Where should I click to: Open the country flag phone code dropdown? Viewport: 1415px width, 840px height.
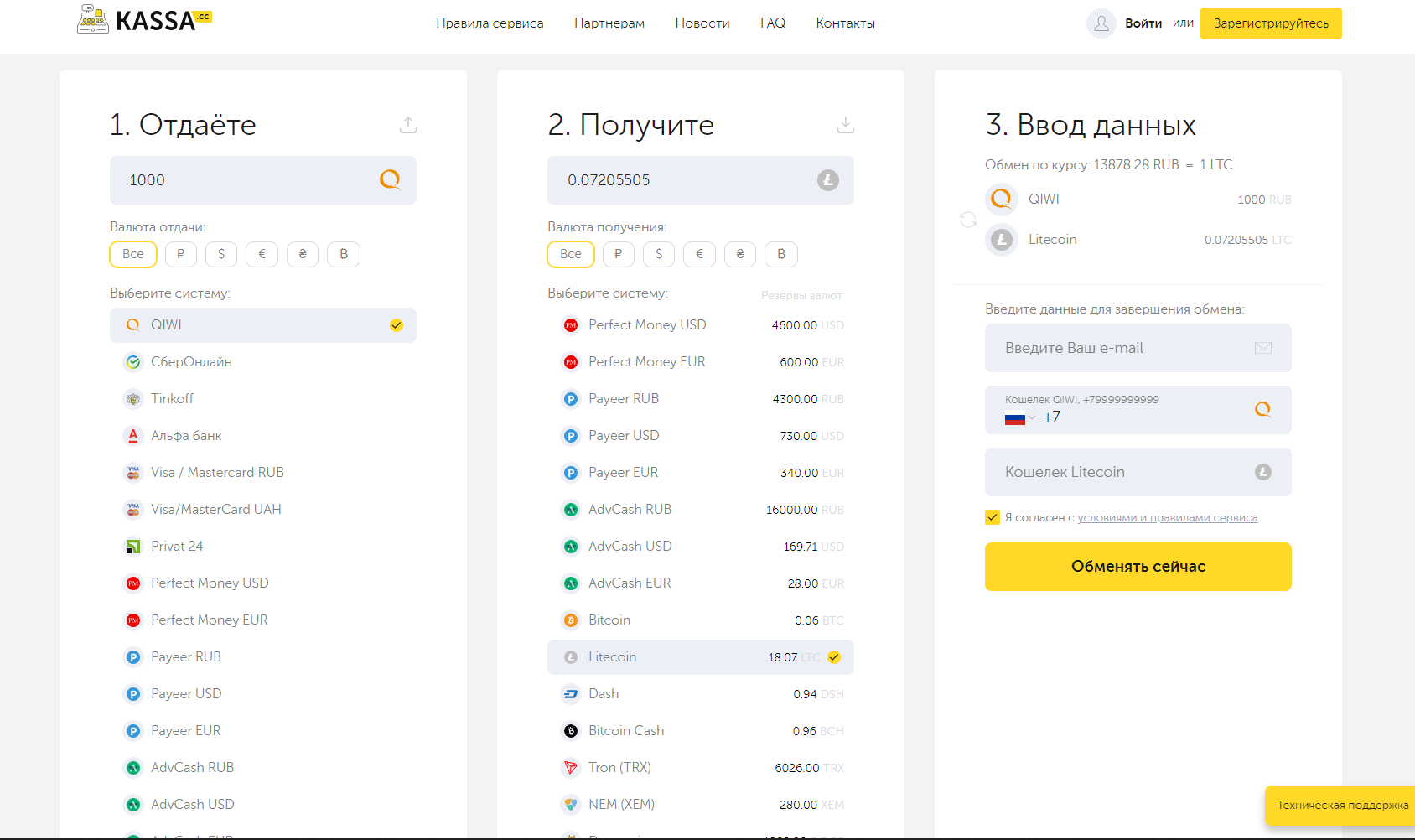coord(1020,418)
